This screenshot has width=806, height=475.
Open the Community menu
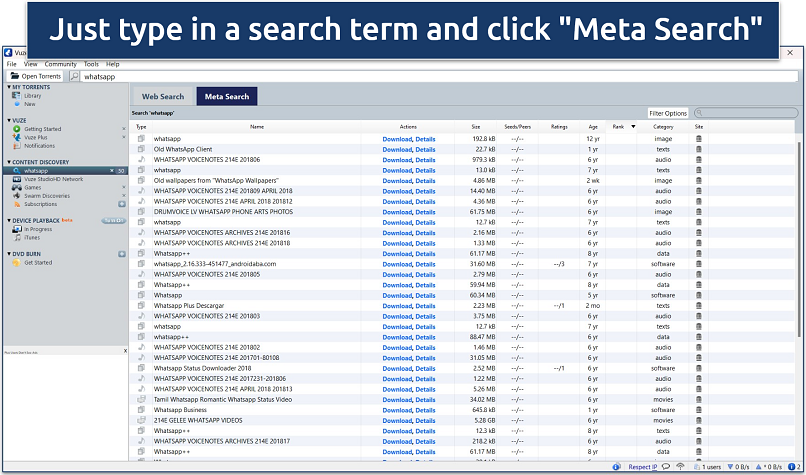coord(61,64)
